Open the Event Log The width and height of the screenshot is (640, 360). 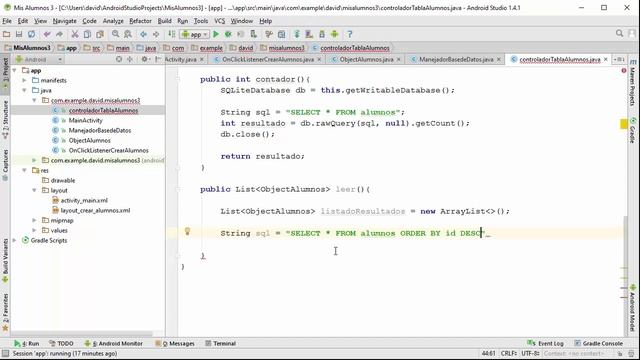pyautogui.click(x=546, y=344)
